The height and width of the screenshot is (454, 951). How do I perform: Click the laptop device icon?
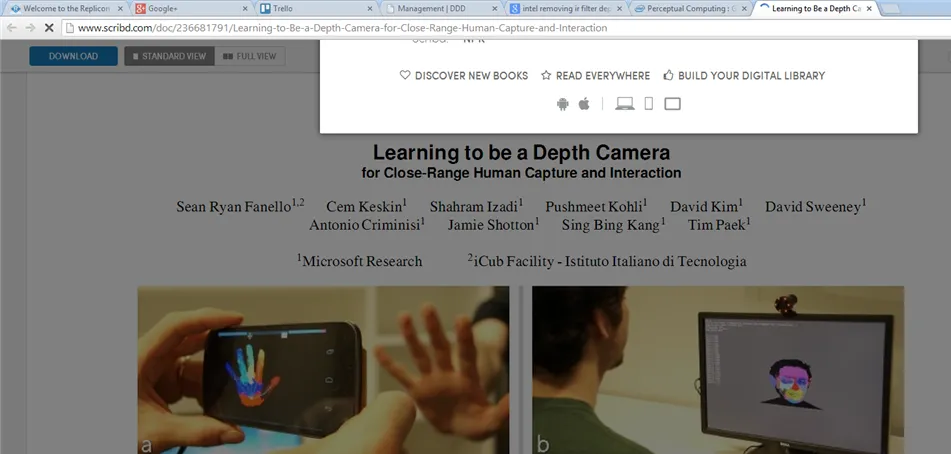tap(625, 104)
